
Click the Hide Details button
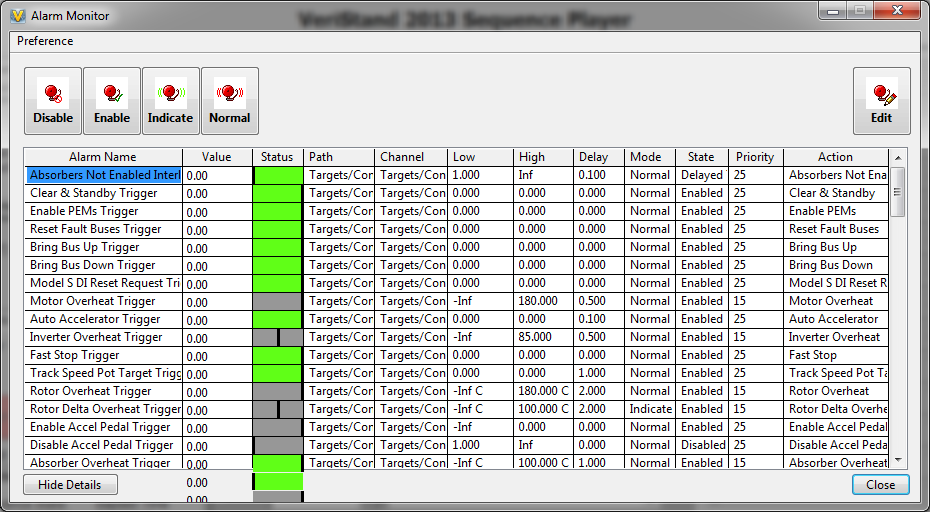coord(70,485)
